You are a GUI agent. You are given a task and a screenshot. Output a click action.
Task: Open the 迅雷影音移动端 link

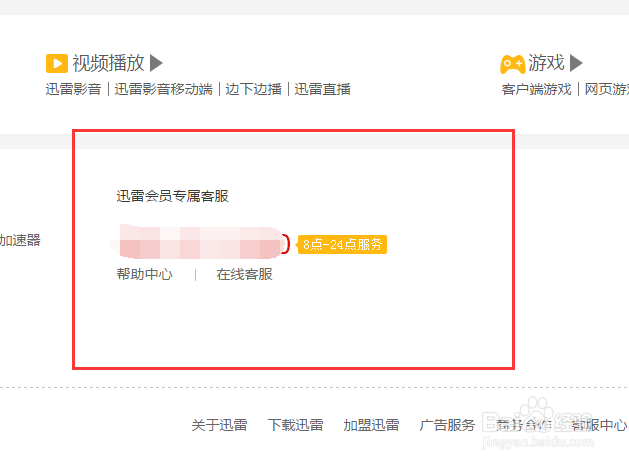(163, 89)
